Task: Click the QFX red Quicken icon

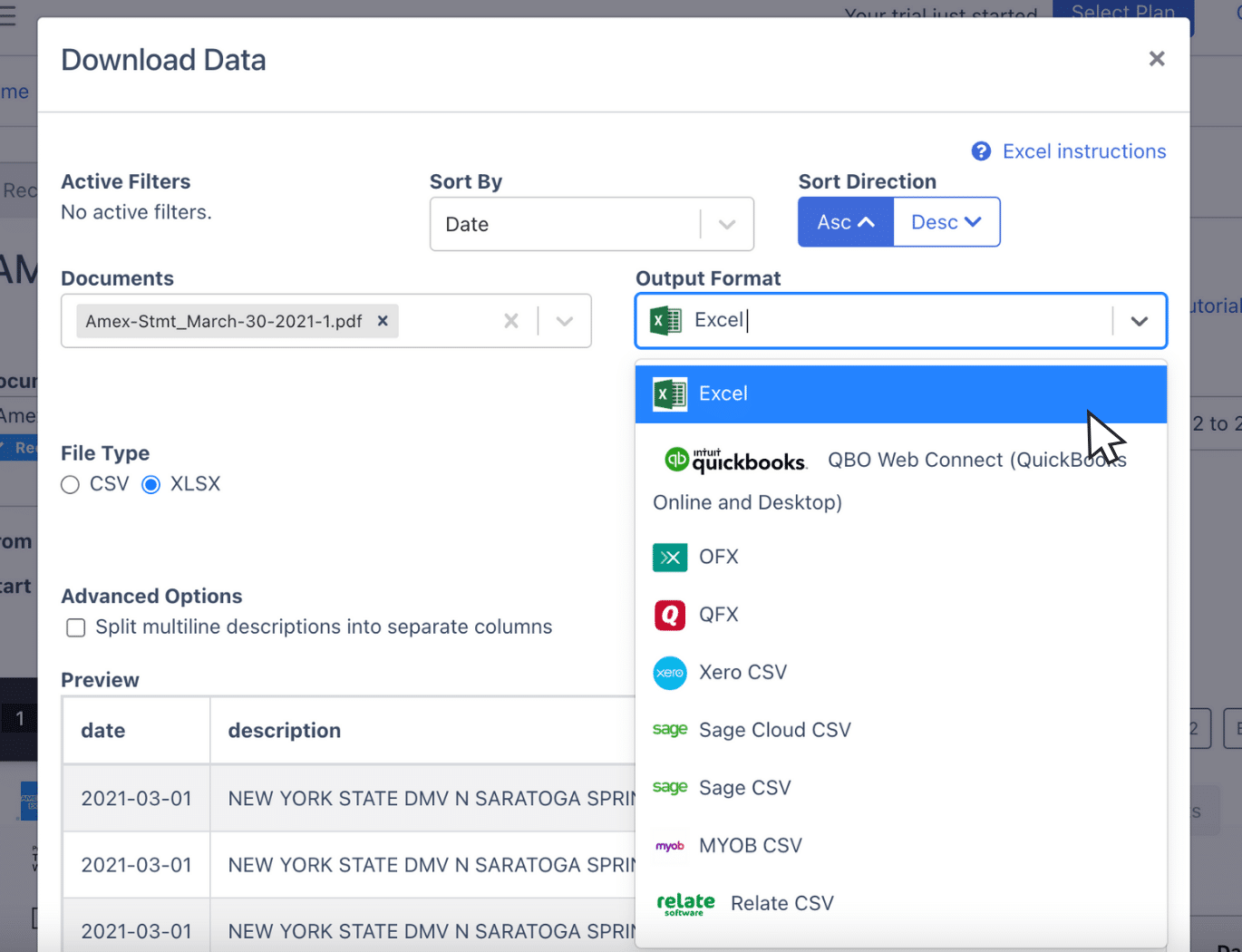Action: click(x=670, y=615)
